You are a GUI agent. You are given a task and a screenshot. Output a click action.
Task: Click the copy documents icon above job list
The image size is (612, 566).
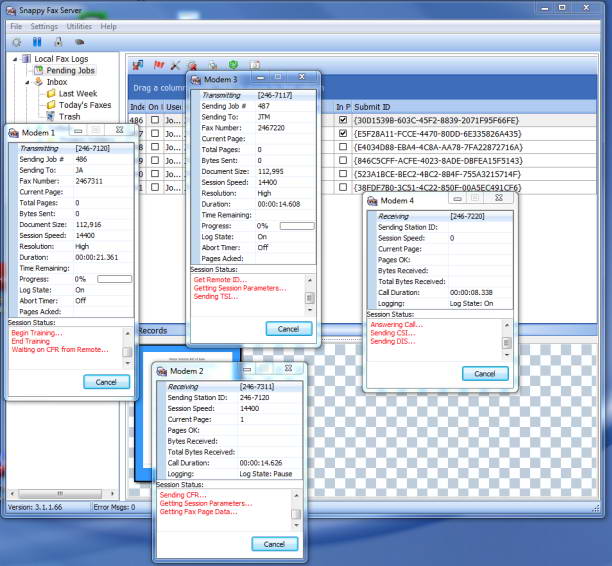pyautogui.click(x=212, y=66)
